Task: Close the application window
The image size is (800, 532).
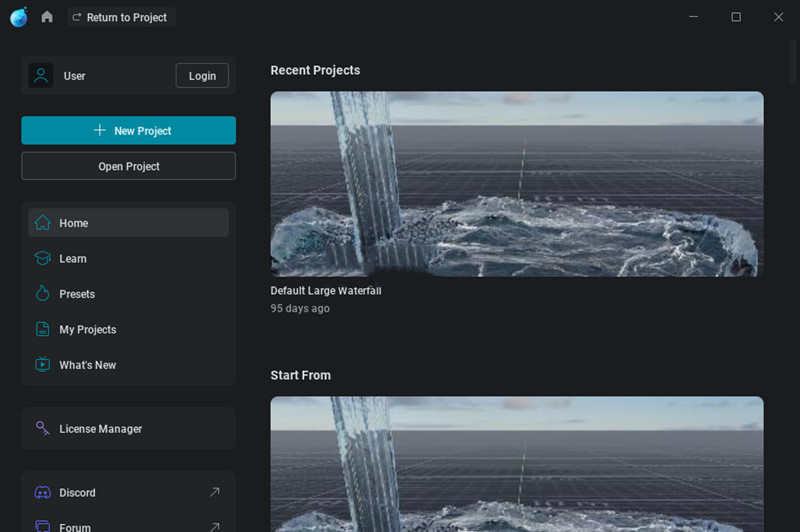Action: (x=778, y=17)
